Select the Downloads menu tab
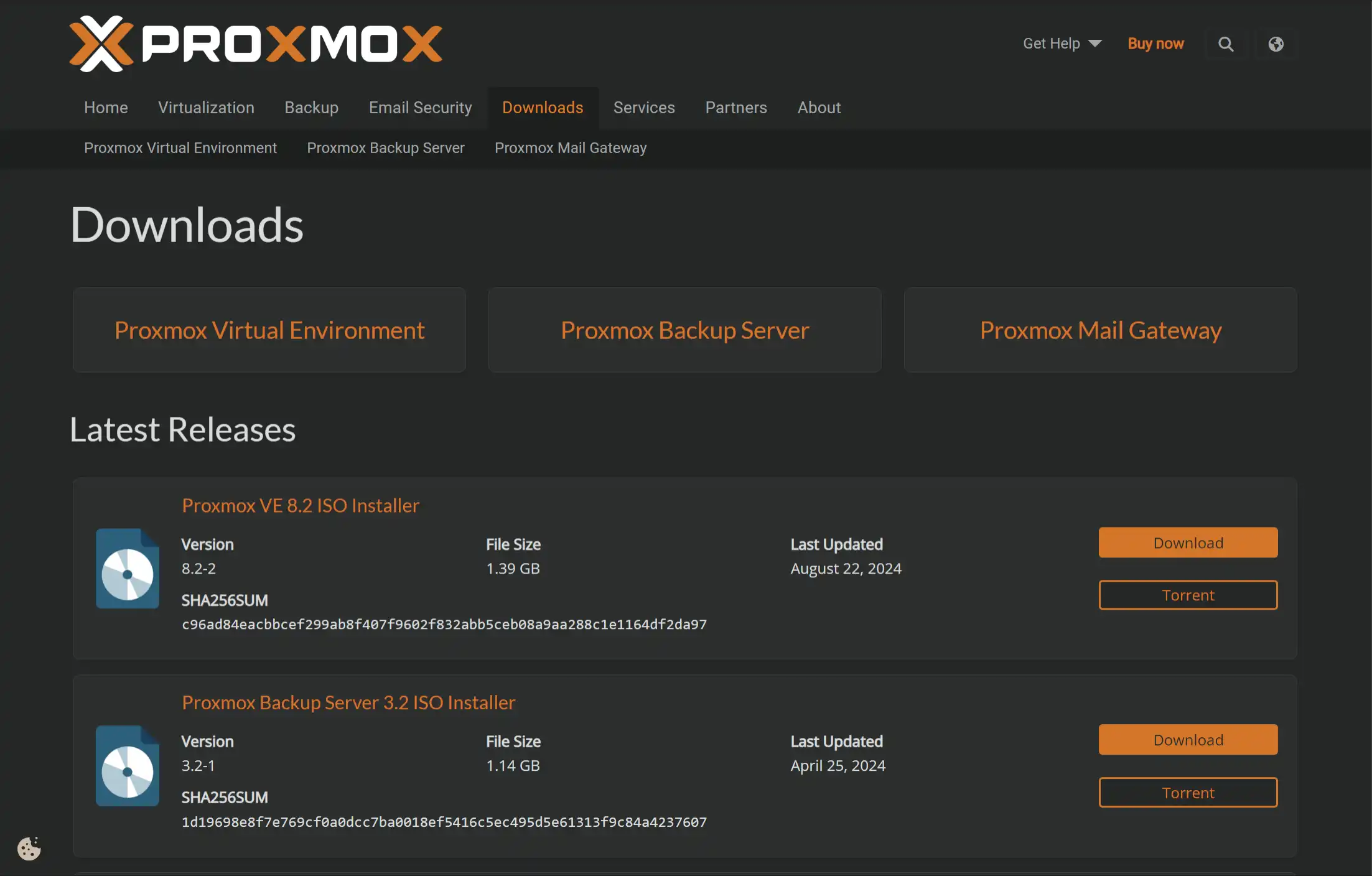The height and width of the screenshot is (876, 1372). [x=543, y=108]
